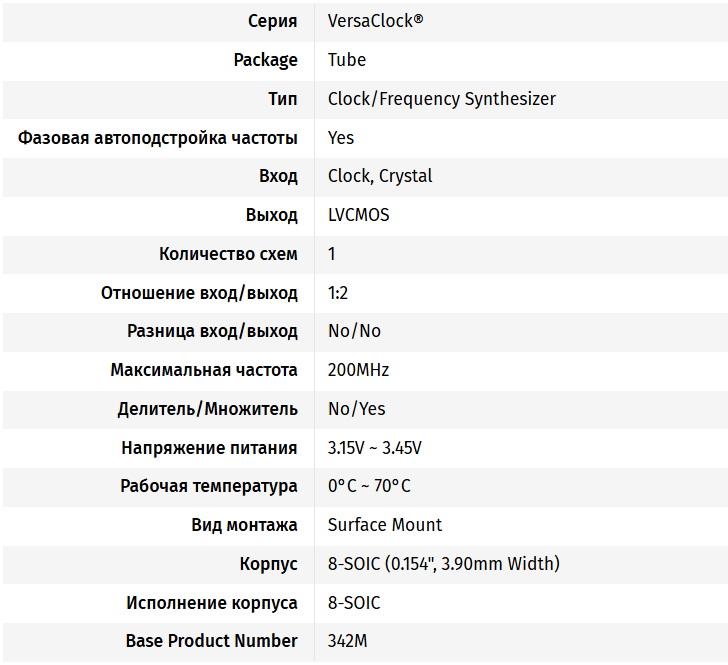Select the Surface Mount value
Image resolution: width=728 pixels, height=665 pixels.
pyautogui.click(x=384, y=525)
